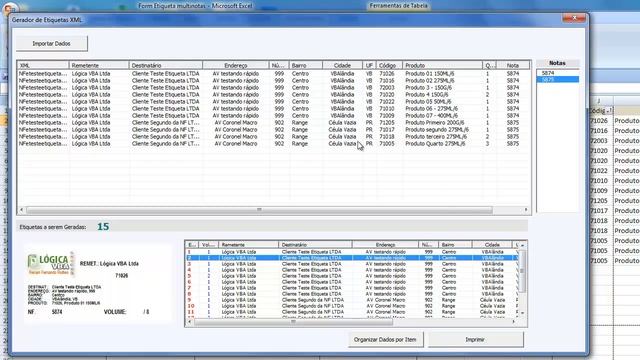640x360 pixels.
Task: Open Codig column filter dropdown in Excel sheet
Action: [x=609, y=111]
